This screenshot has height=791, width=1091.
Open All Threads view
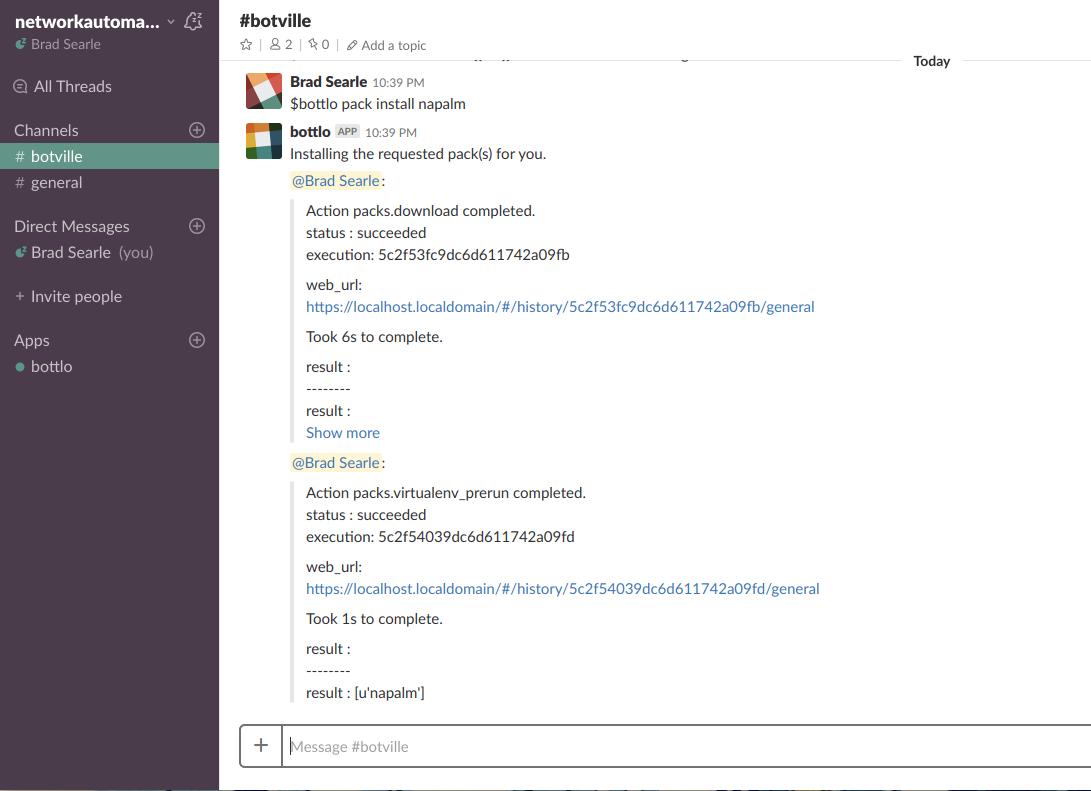[72, 87]
